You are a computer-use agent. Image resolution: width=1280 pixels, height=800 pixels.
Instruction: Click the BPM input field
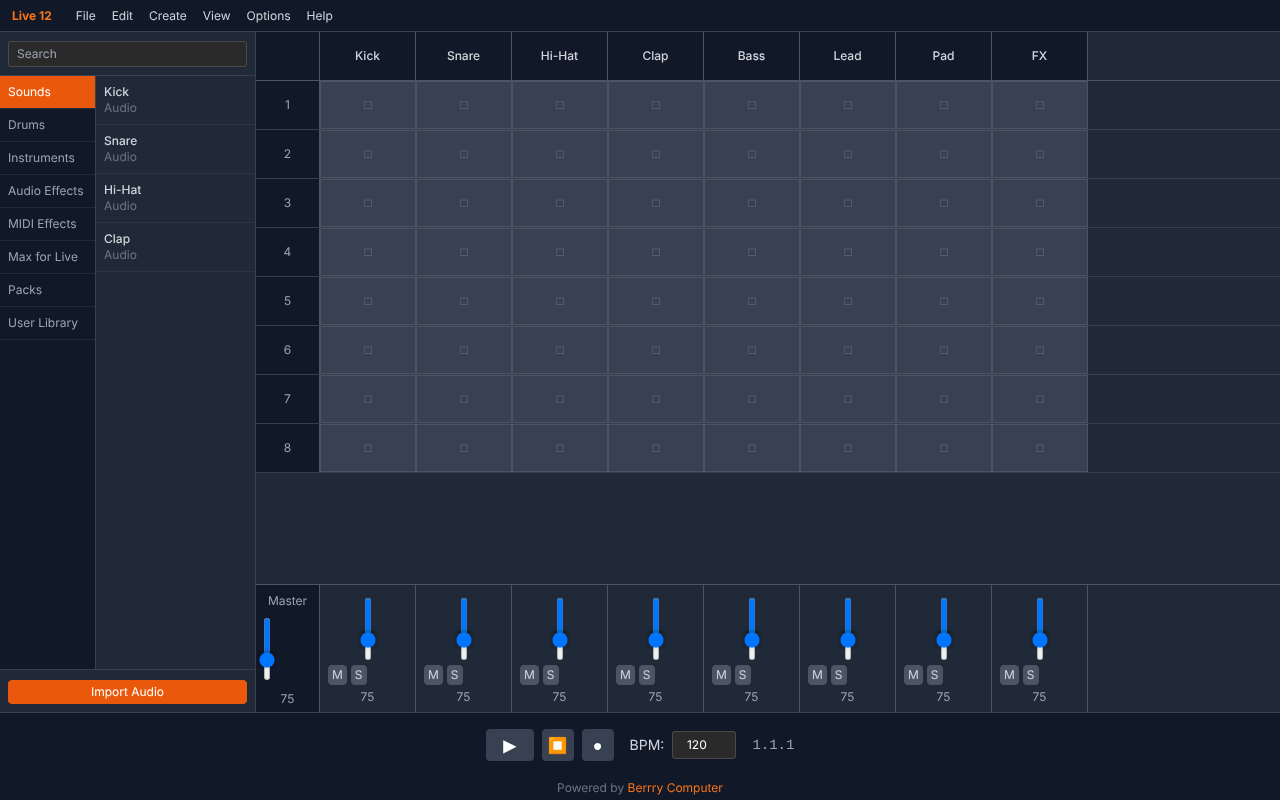click(x=703, y=744)
